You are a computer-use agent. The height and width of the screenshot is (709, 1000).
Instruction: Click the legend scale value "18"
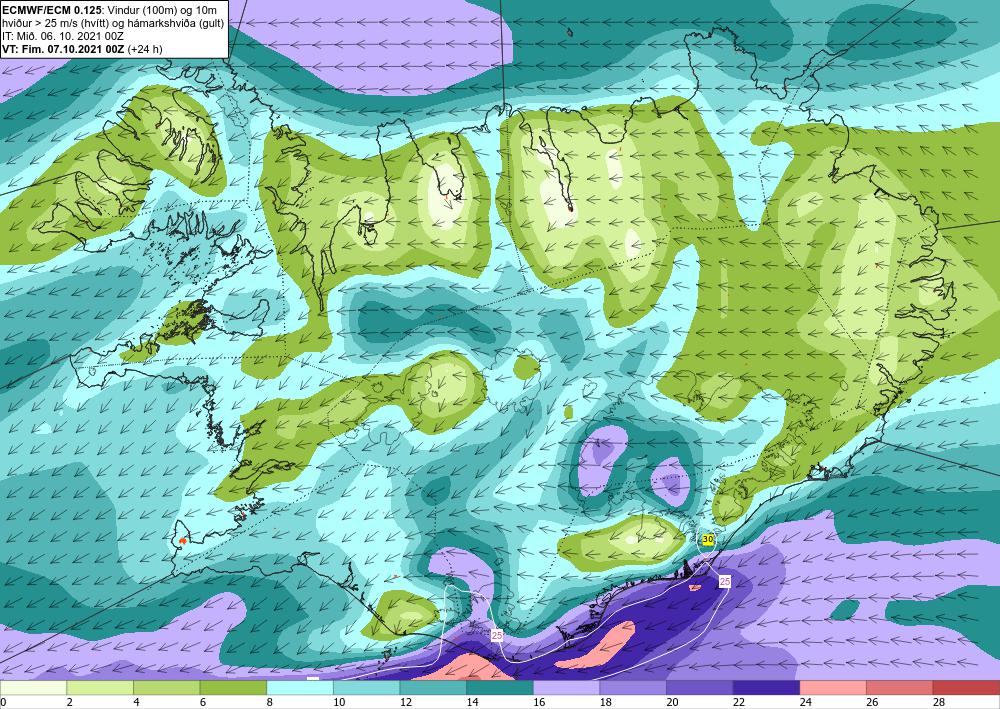pos(605,702)
